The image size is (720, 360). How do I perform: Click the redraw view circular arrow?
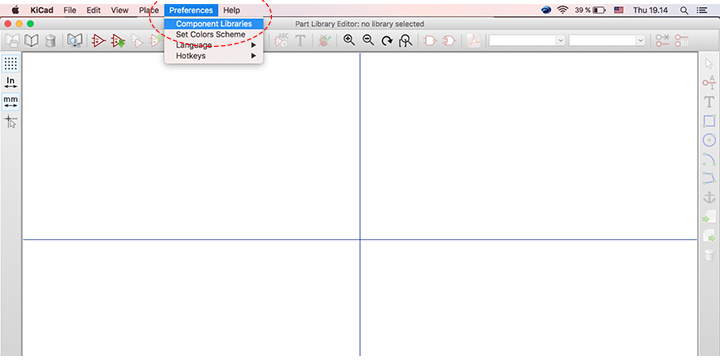(387, 41)
